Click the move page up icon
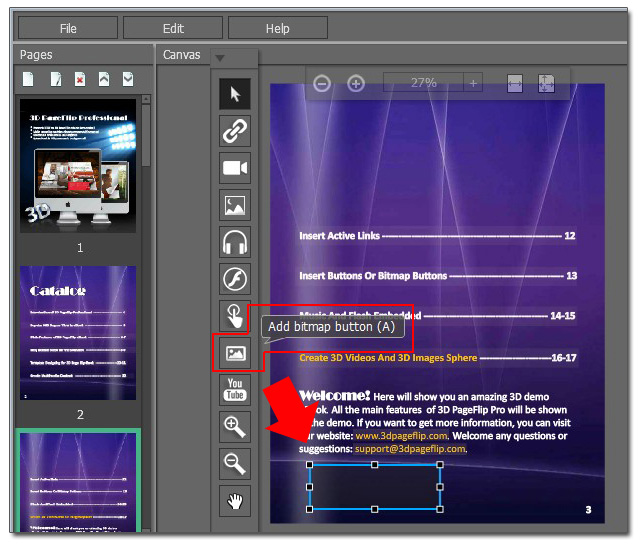 click(x=104, y=79)
